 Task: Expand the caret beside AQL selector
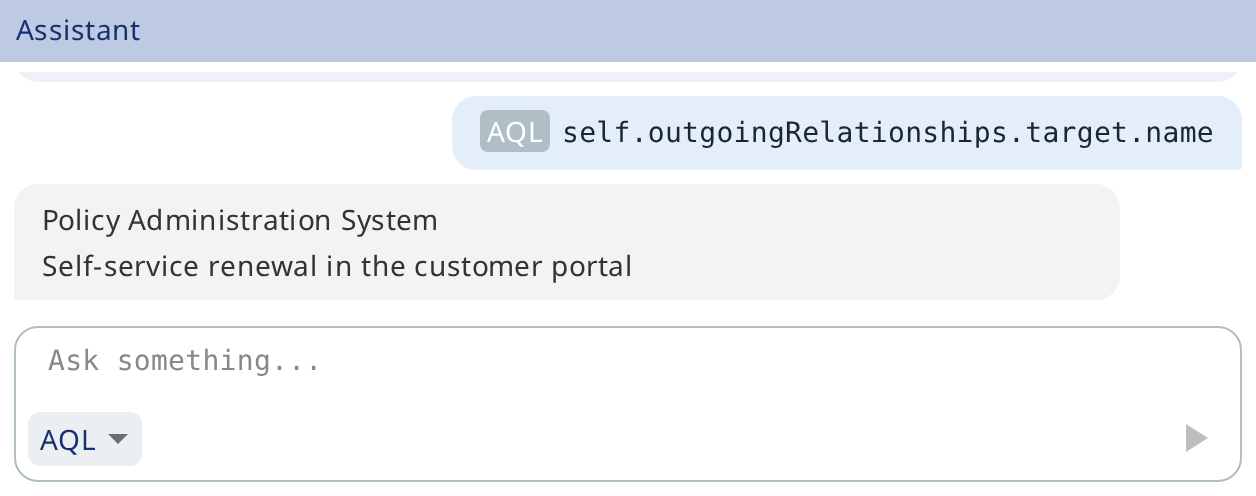click(118, 439)
